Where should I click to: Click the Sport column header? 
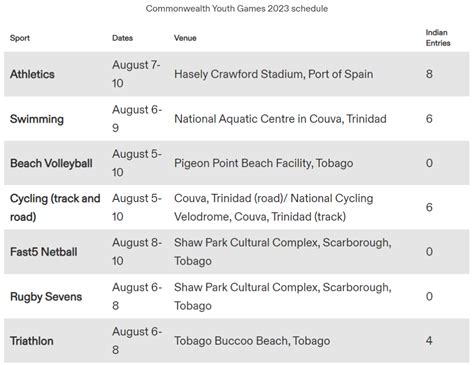[x=20, y=38]
